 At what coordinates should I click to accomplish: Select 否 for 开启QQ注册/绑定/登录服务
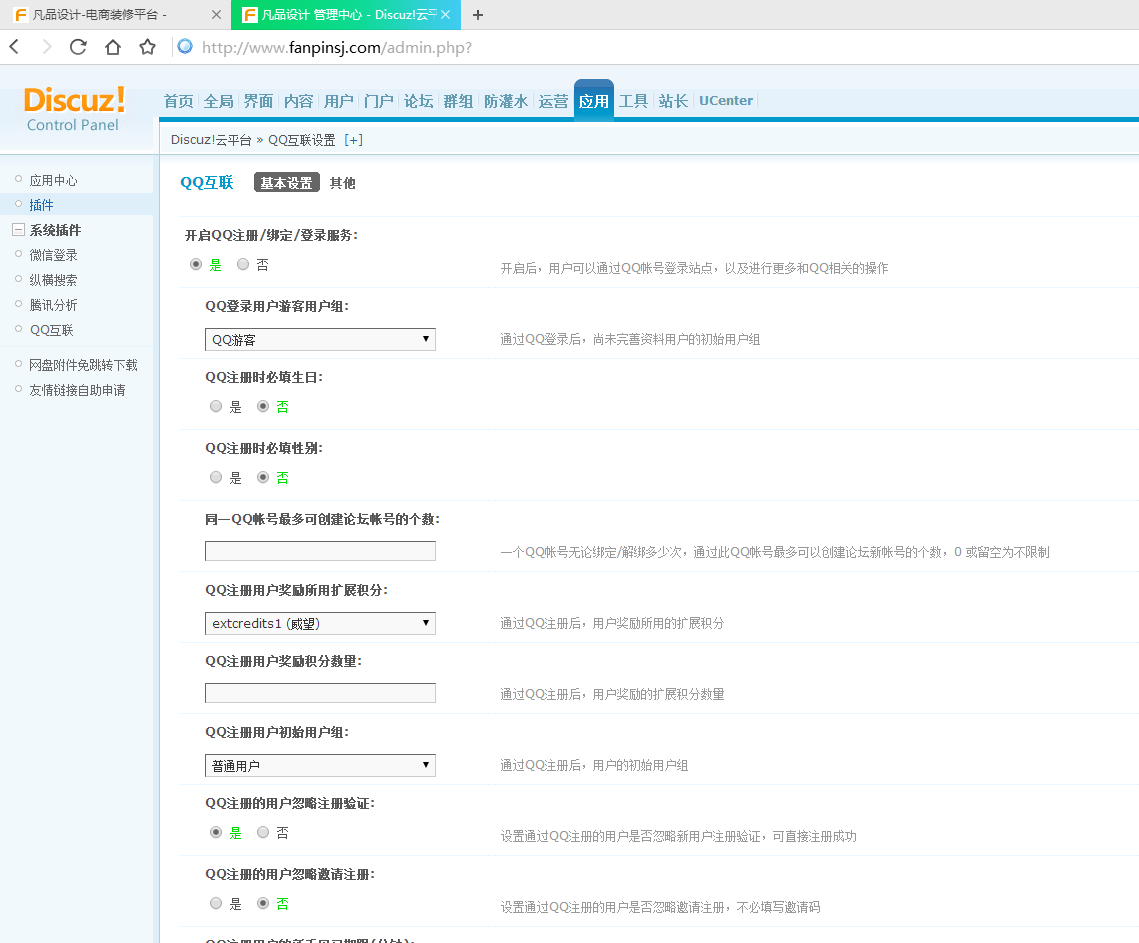(x=243, y=265)
